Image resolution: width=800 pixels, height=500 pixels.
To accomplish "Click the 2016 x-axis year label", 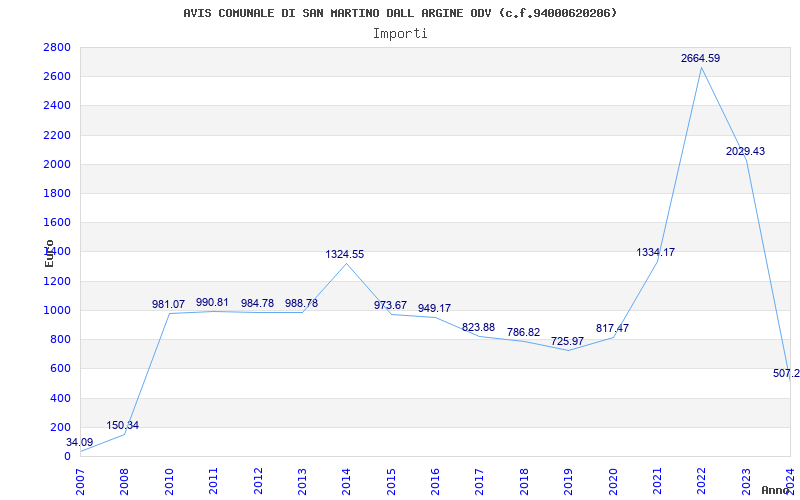I will (436, 481).
